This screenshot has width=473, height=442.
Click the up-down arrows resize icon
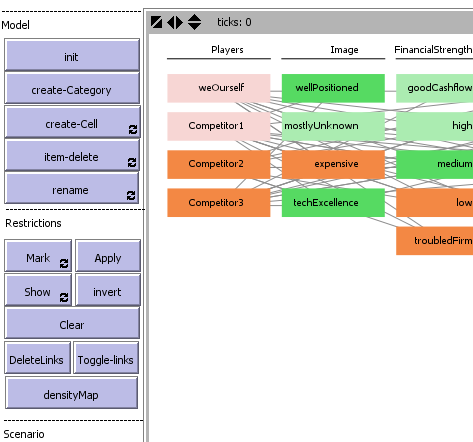click(194, 22)
